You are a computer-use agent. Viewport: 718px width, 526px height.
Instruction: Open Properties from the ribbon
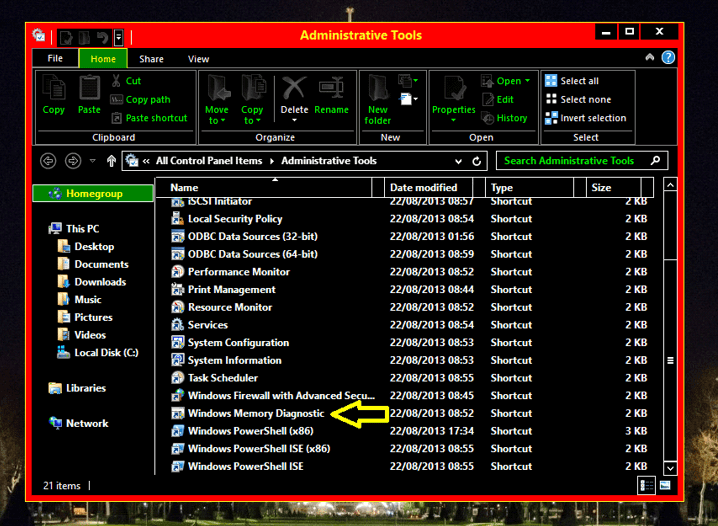pyautogui.click(x=454, y=94)
